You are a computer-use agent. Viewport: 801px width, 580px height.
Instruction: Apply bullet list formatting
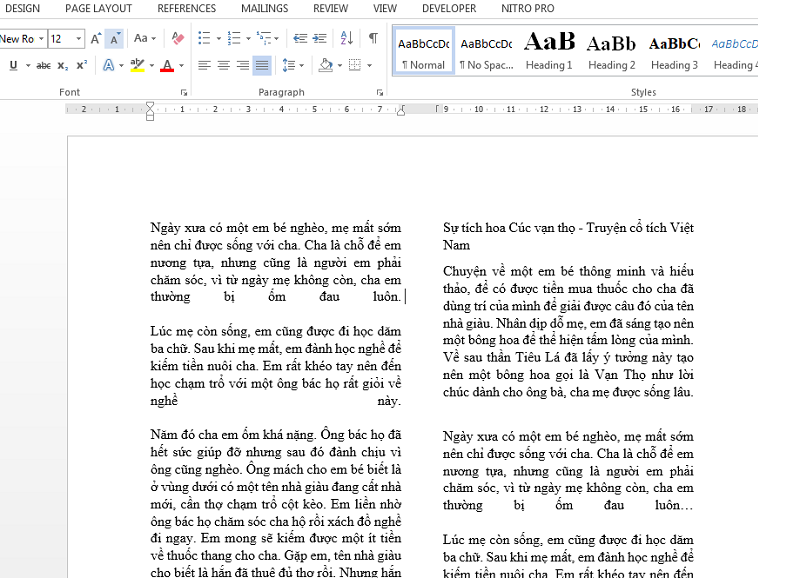coord(204,38)
